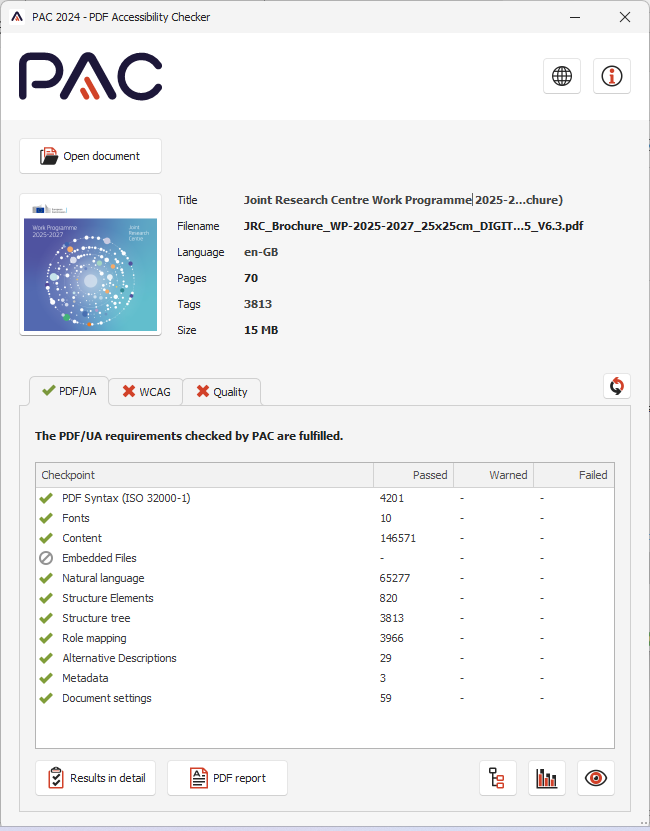This screenshot has height=831, width=650.
Task: Click the PAC logo
Action: (91, 76)
